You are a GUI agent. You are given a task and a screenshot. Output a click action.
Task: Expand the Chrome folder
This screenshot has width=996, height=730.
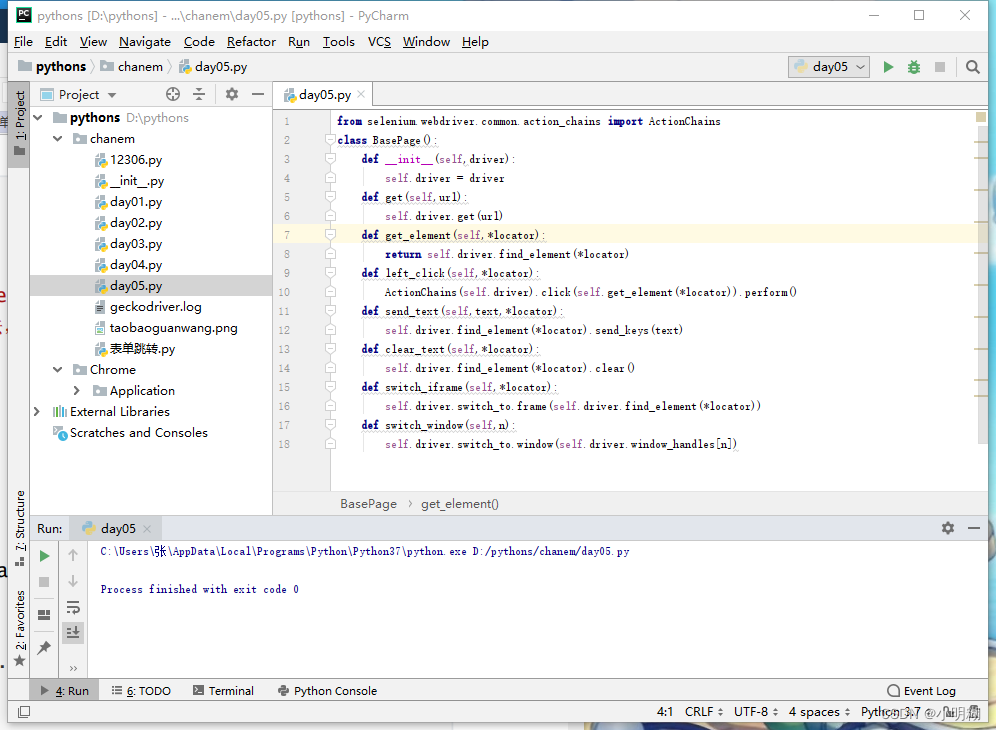(x=57, y=369)
